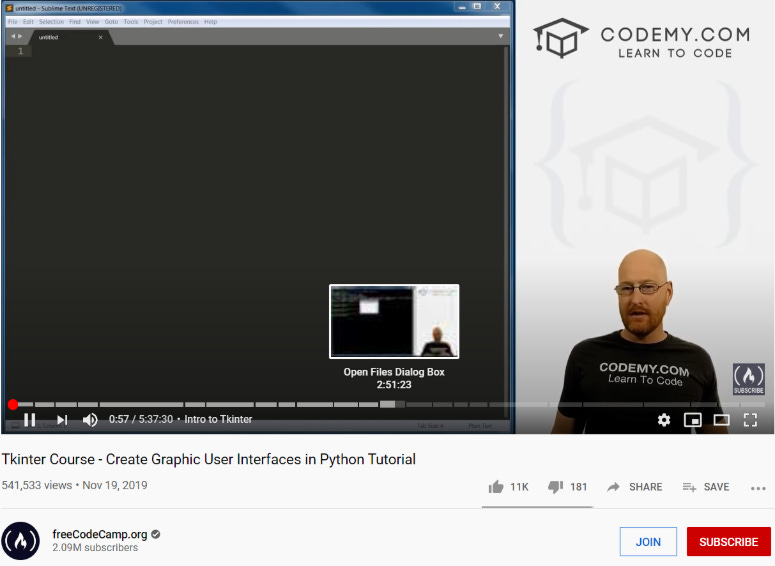Click the 541,533 views text
The image size is (775, 566).
pyautogui.click(x=37, y=485)
